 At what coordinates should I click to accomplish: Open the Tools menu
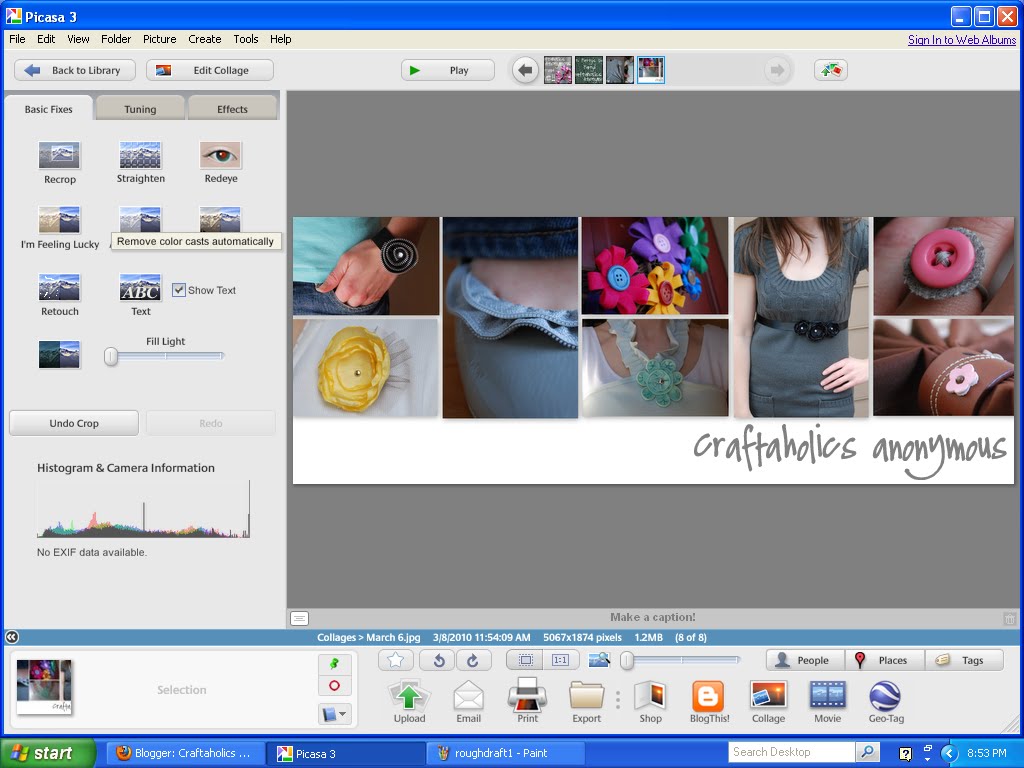tap(246, 39)
